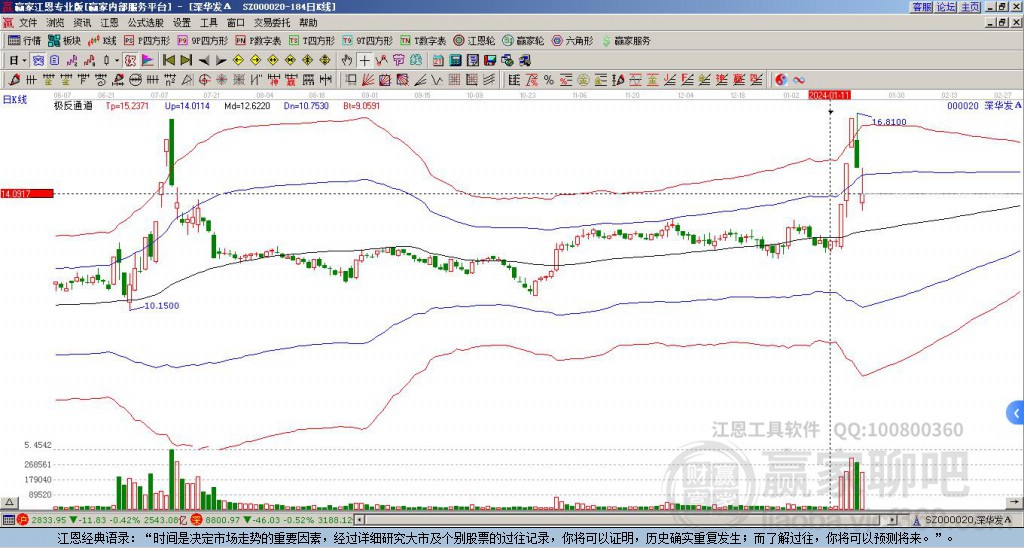
Task: Select the fan lines drawing tool
Action: click(x=368, y=80)
